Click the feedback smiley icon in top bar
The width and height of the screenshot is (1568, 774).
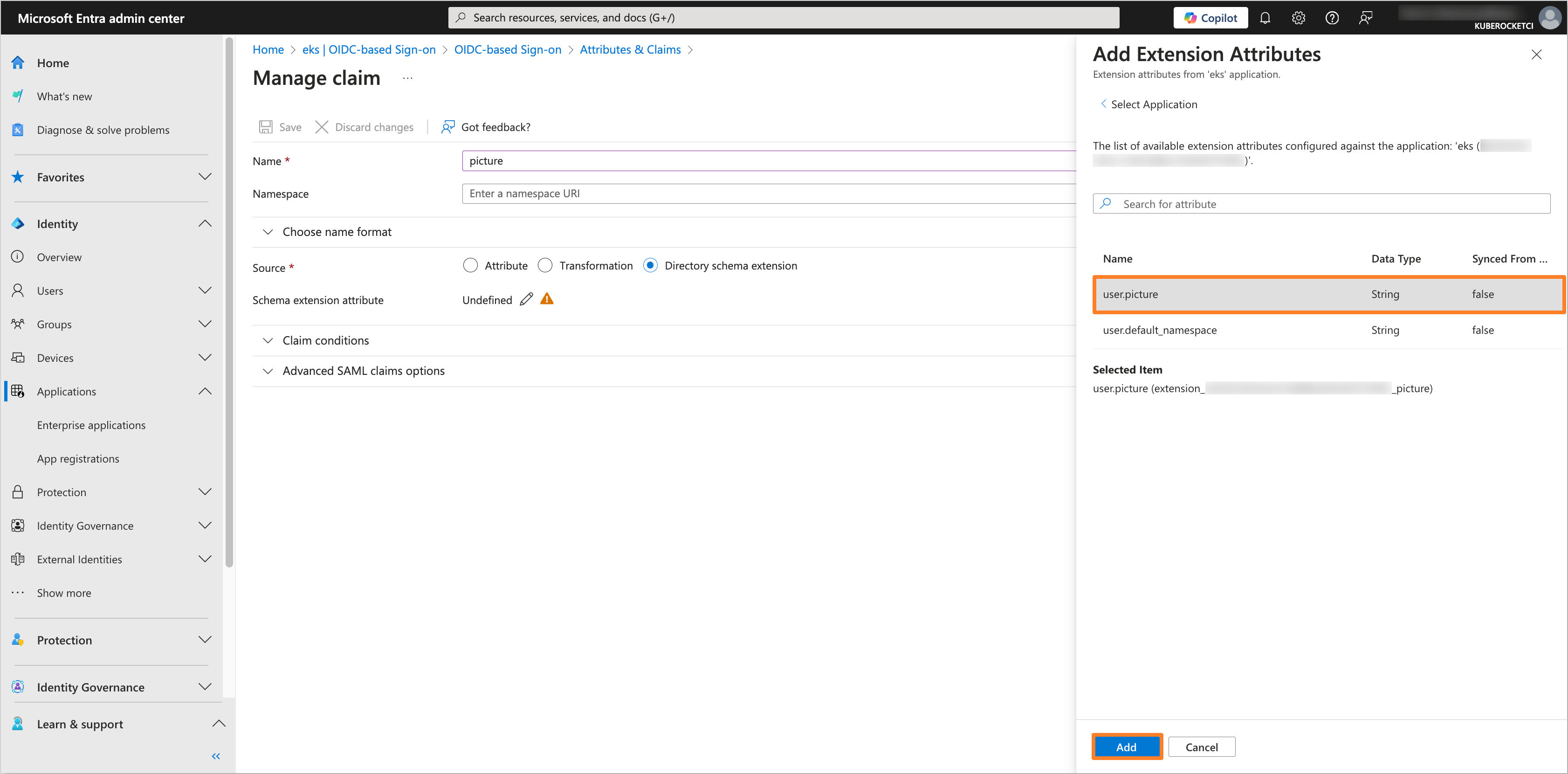click(1365, 18)
